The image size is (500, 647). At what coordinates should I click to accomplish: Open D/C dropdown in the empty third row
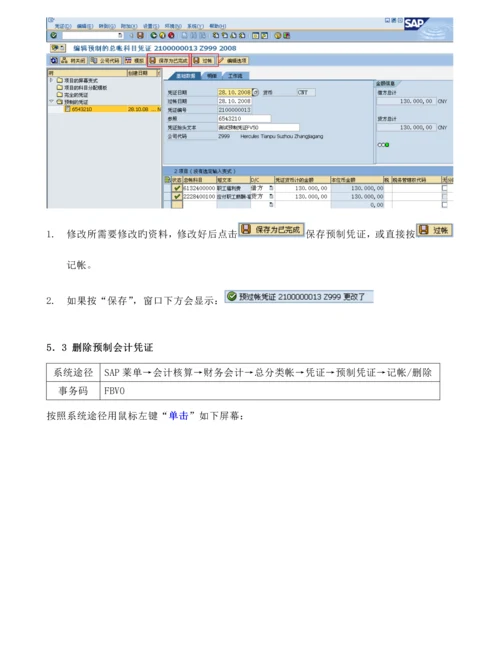[x=271, y=205]
